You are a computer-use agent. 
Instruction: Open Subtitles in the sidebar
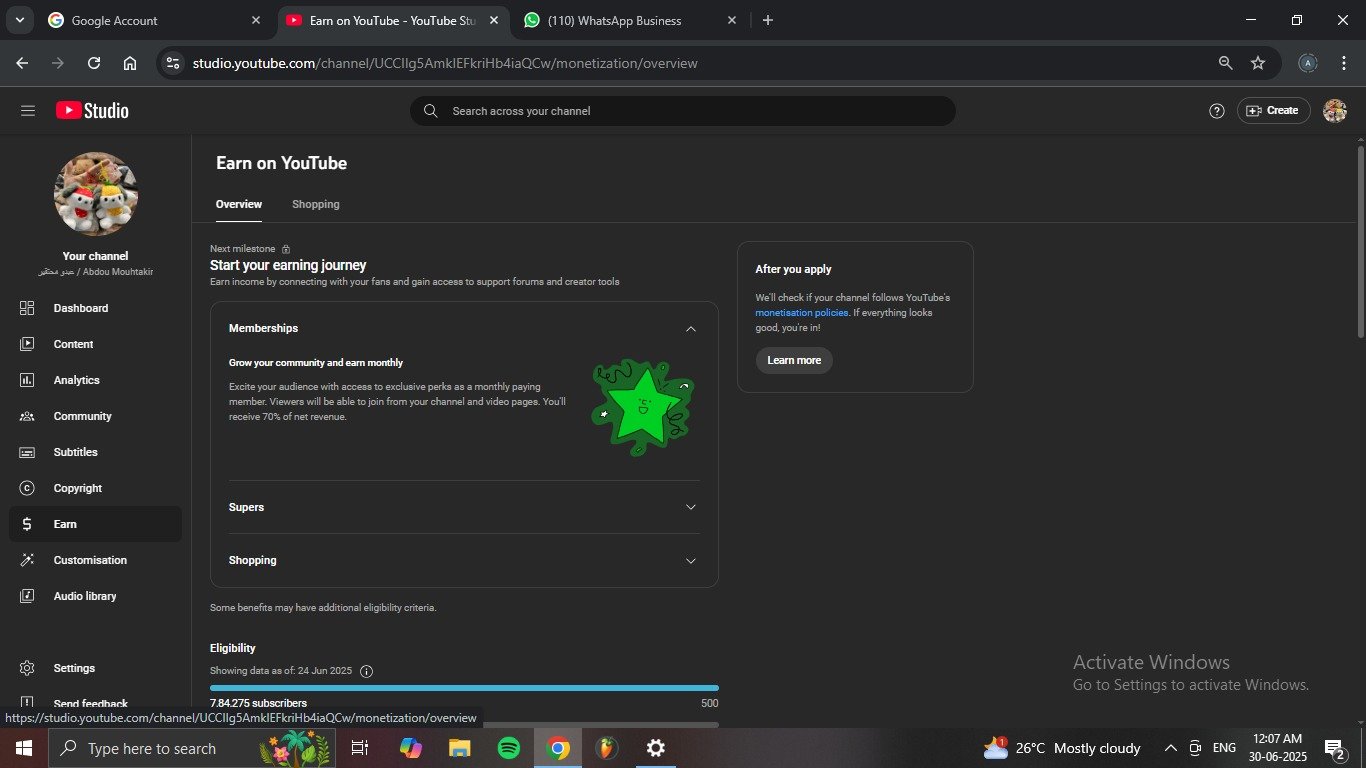click(x=95, y=452)
